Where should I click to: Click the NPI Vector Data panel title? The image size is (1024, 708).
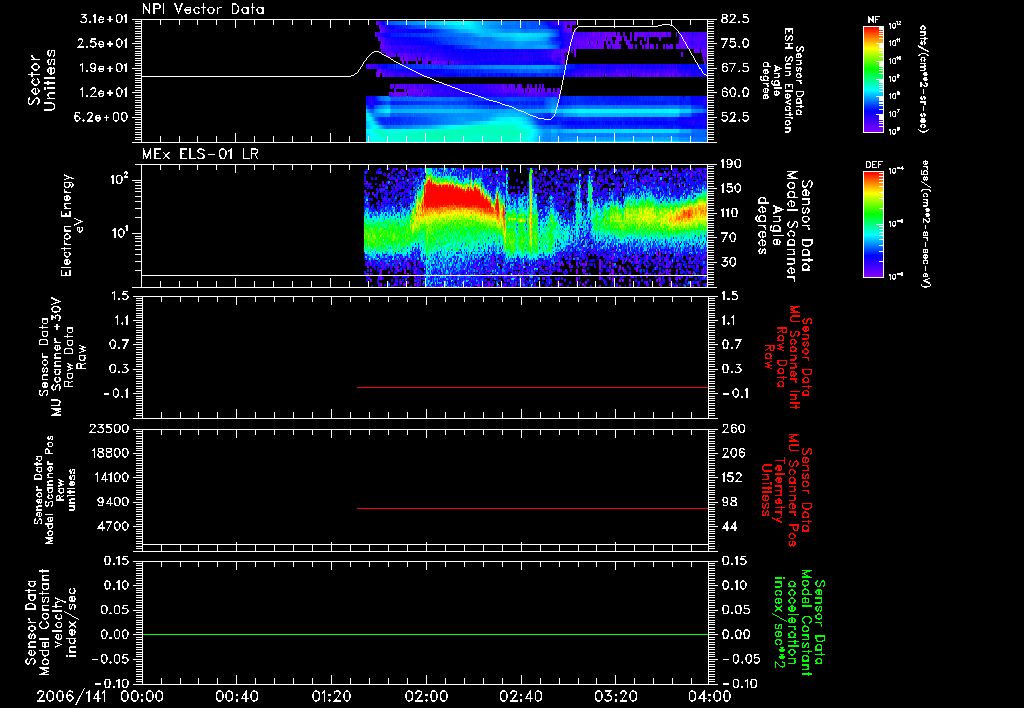(203, 9)
